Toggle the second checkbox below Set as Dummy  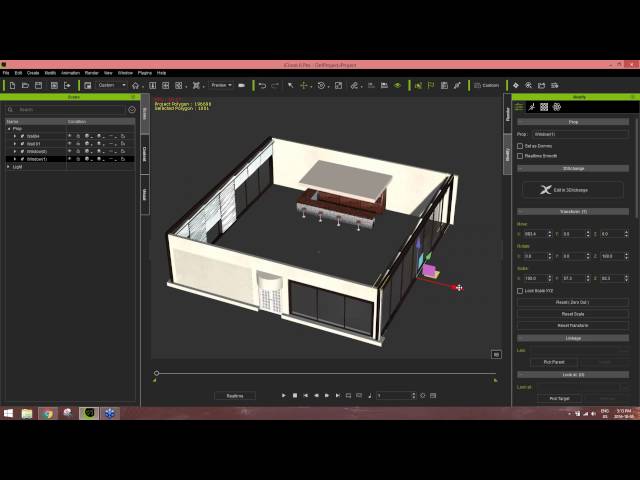click(x=520, y=156)
